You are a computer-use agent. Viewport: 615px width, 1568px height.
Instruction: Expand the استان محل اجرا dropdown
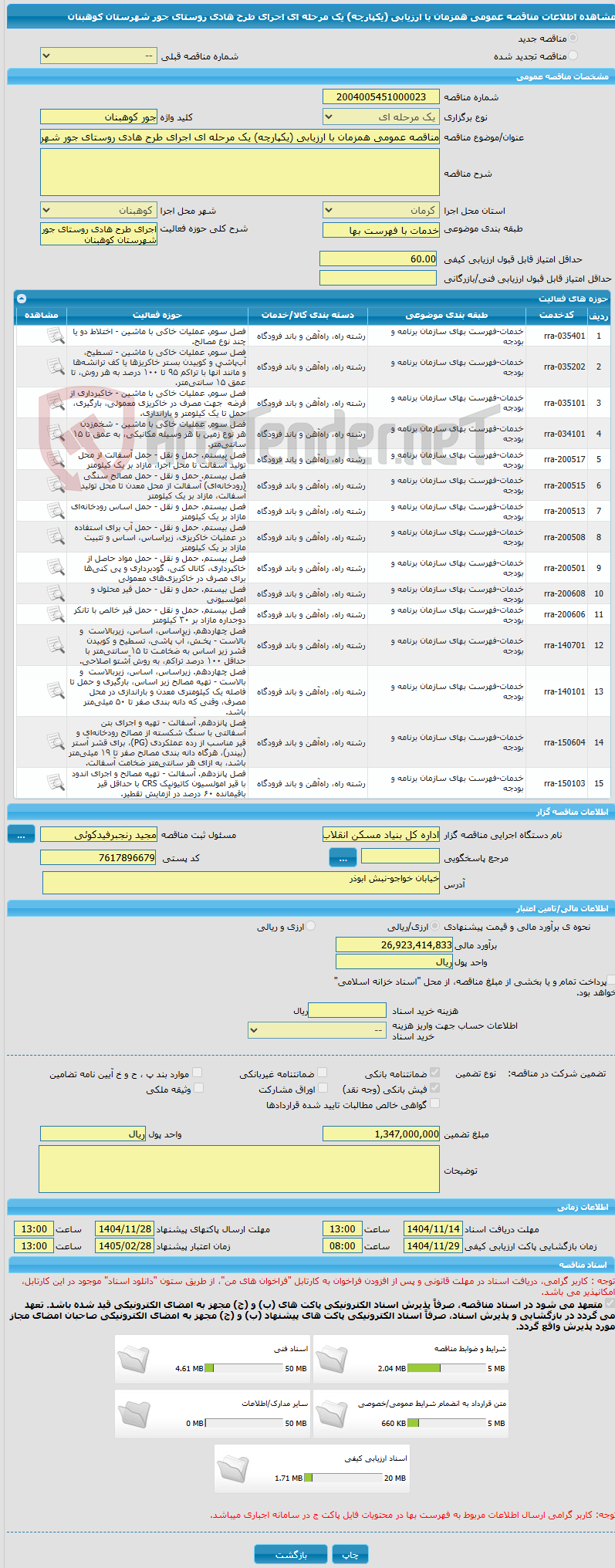pyautogui.click(x=381, y=210)
